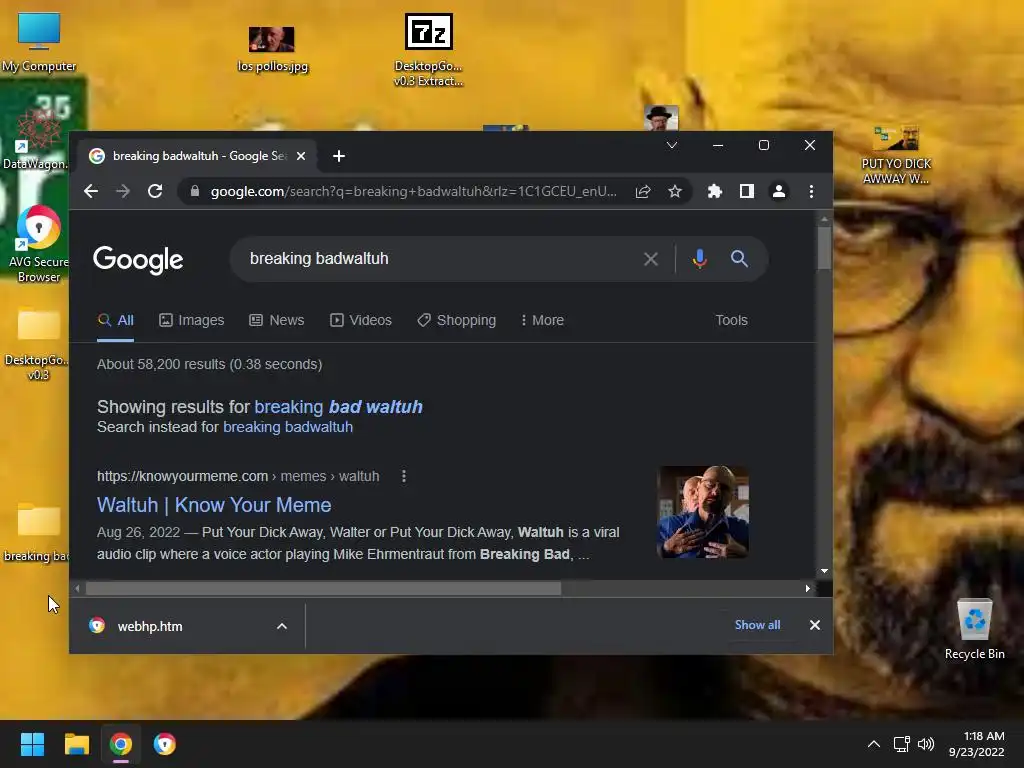The height and width of the screenshot is (768, 1024).
Task: Expand the More search categories menu
Action: pos(543,320)
